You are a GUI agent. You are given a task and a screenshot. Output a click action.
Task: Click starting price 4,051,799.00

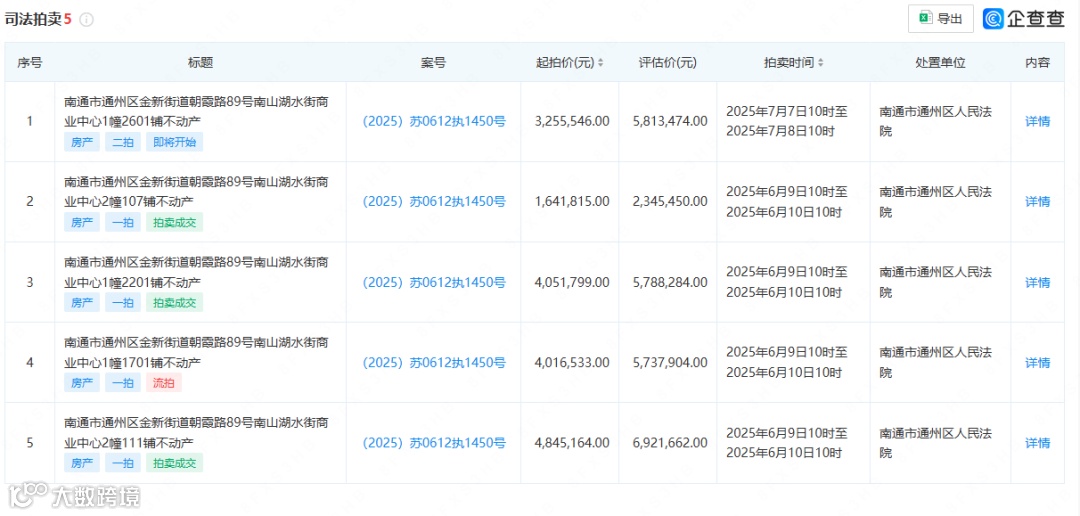pos(572,282)
